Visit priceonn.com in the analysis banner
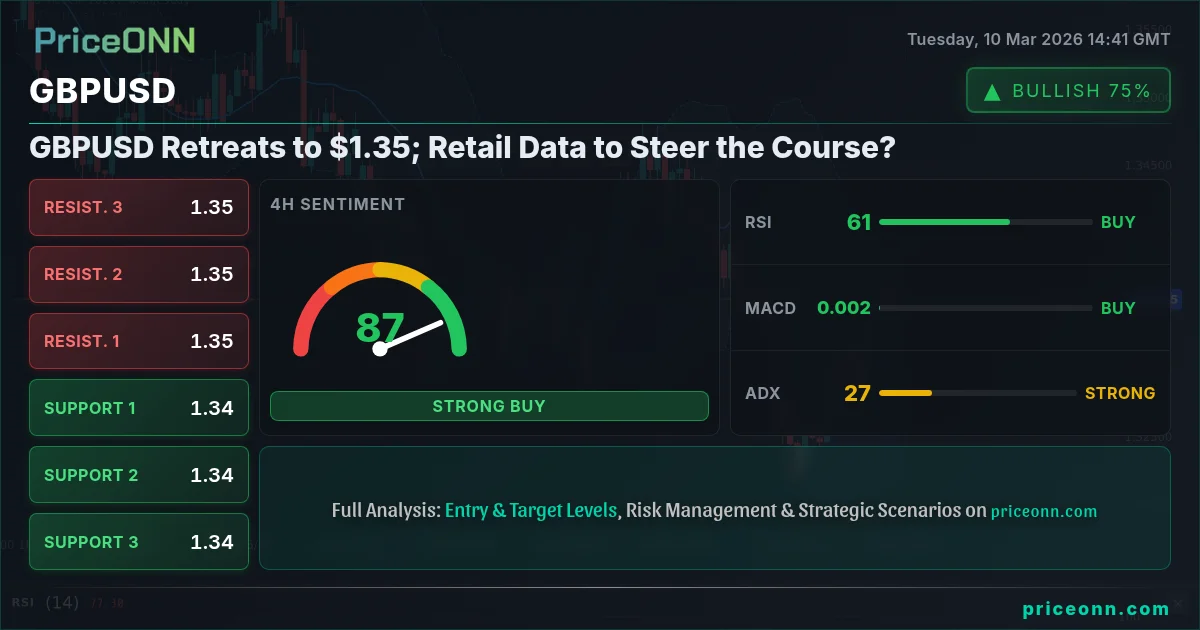Image resolution: width=1200 pixels, height=630 pixels. (x=1044, y=511)
